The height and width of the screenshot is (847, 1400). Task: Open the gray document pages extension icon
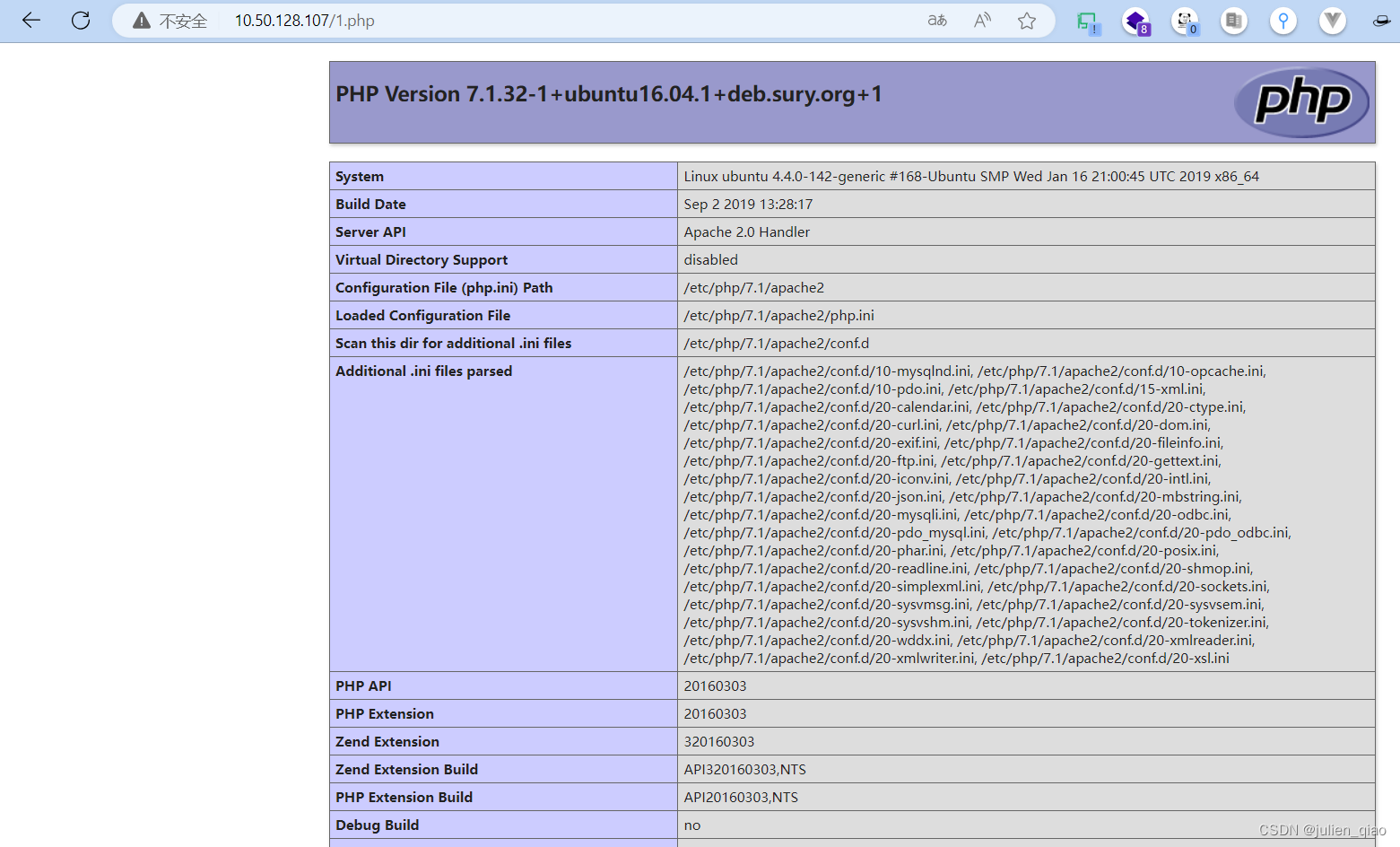pyautogui.click(x=1234, y=21)
